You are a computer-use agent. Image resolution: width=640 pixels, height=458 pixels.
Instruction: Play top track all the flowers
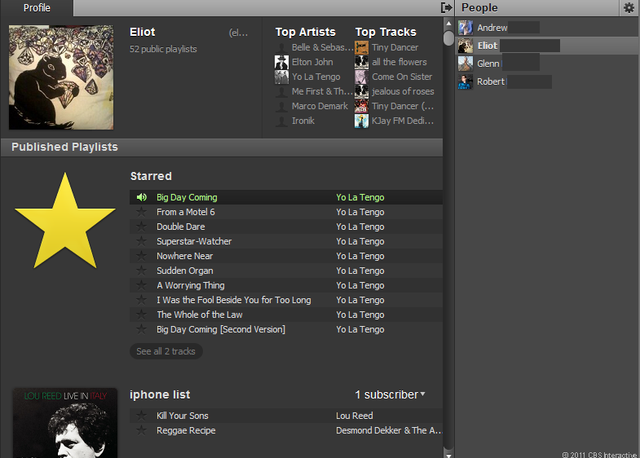pos(399,62)
